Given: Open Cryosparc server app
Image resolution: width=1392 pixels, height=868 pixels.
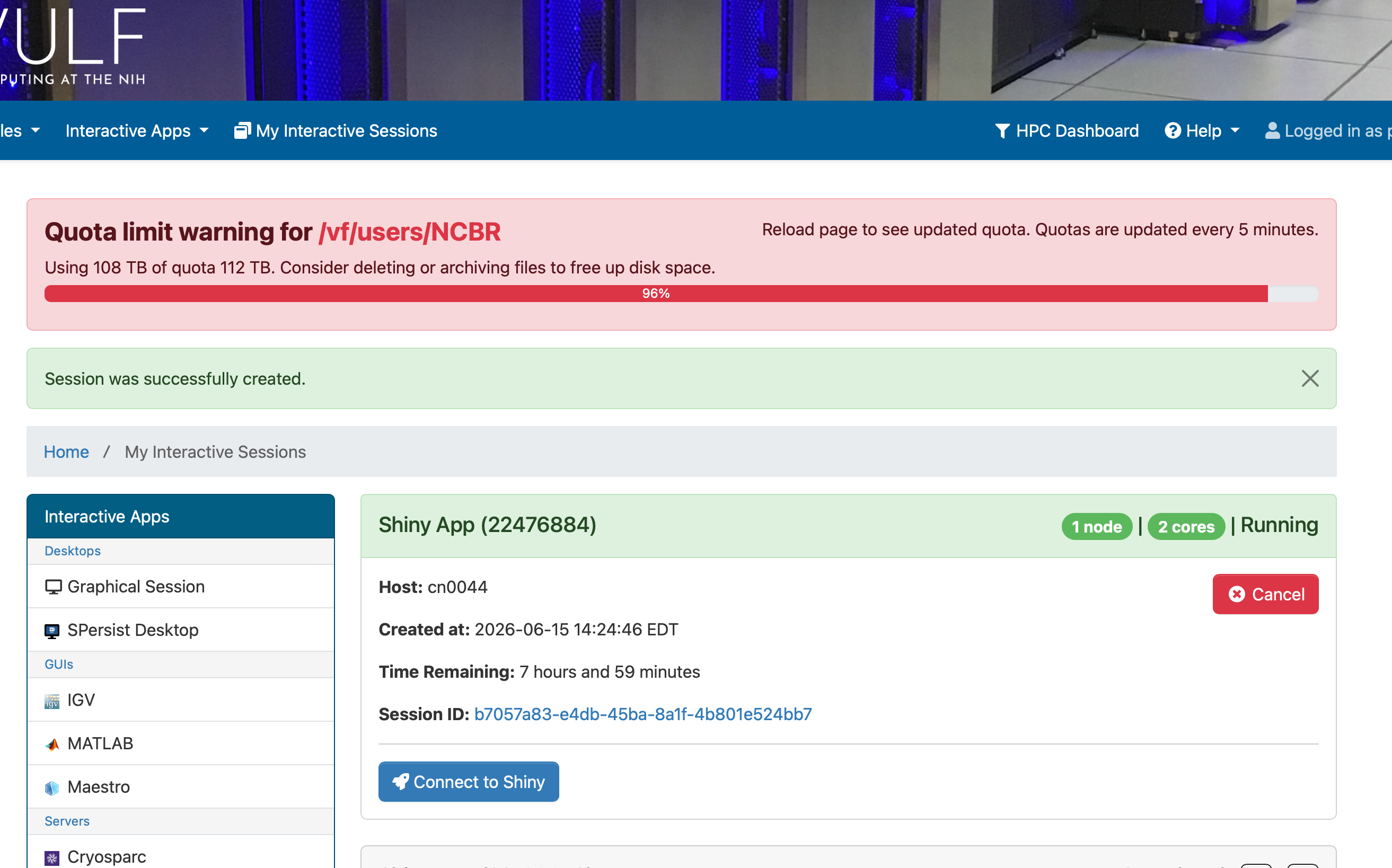Looking at the screenshot, I should [180, 852].
